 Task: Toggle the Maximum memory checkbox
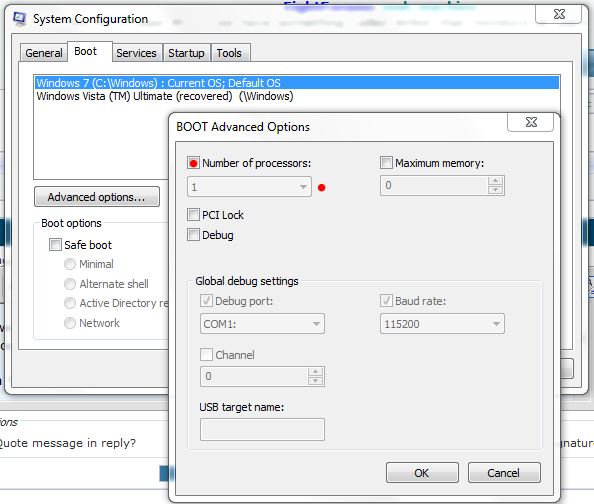(x=386, y=163)
